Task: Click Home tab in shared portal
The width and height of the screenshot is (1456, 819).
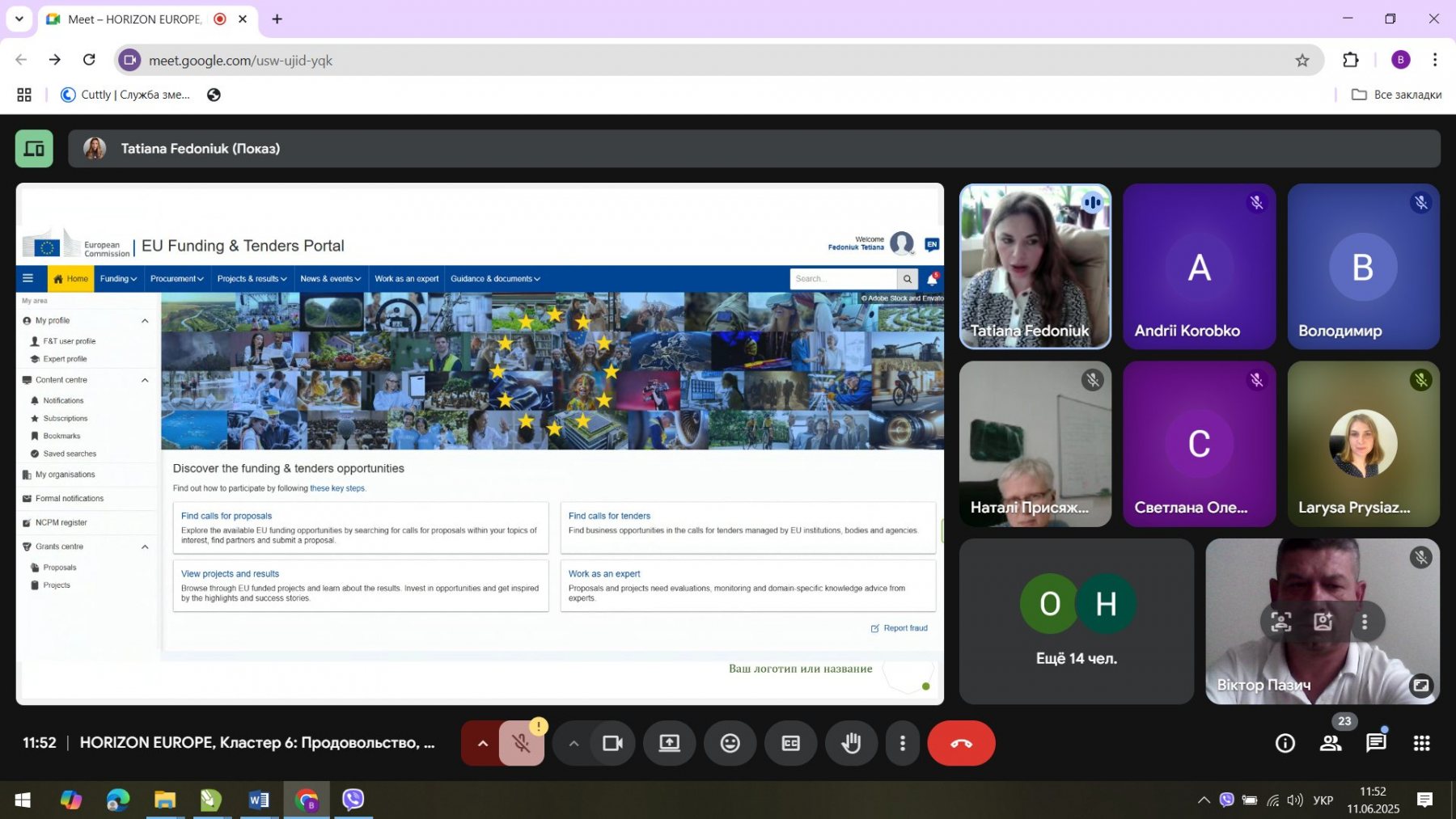Action: click(x=70, y=279)
